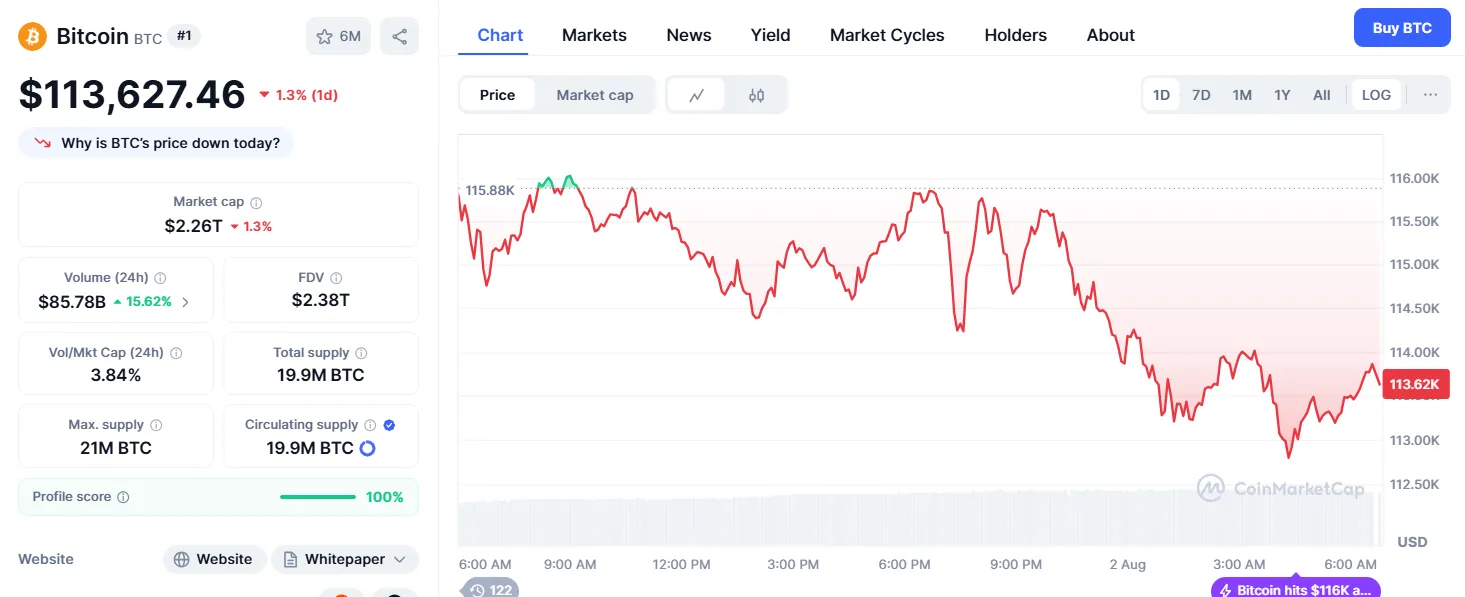Click the Profile score progress bar
Screen dimensions: 1465x597
tap(318, 496)
